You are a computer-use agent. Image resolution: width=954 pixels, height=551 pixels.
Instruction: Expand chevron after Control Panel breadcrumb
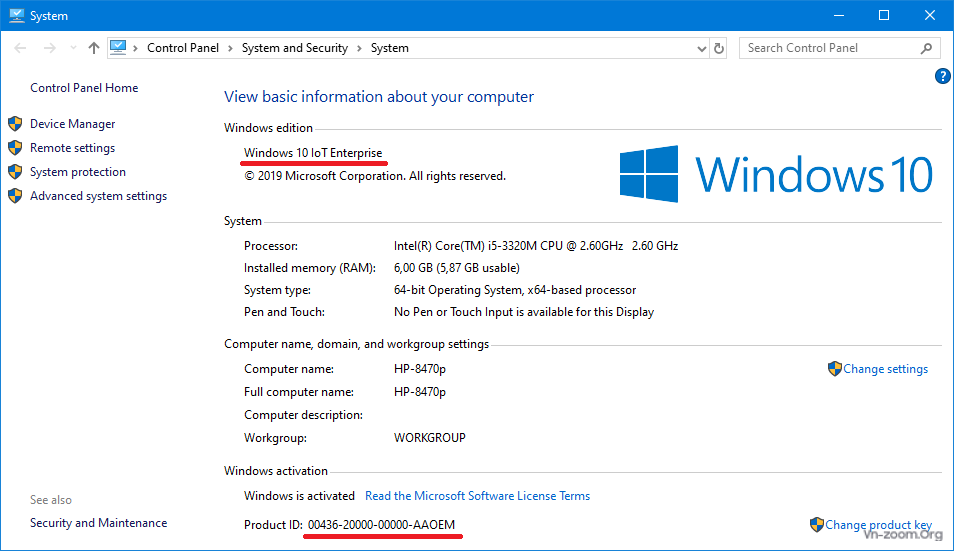[x=230, y=48]
